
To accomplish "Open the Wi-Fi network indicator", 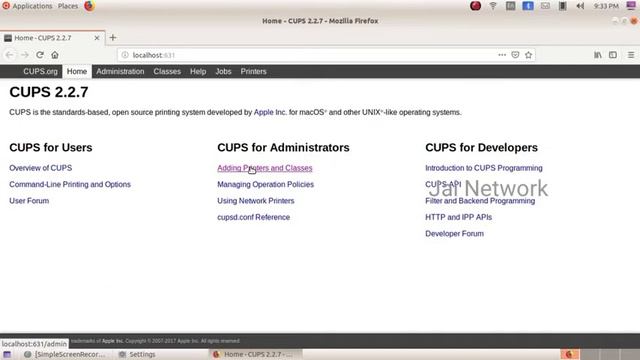I will [493, 6].
